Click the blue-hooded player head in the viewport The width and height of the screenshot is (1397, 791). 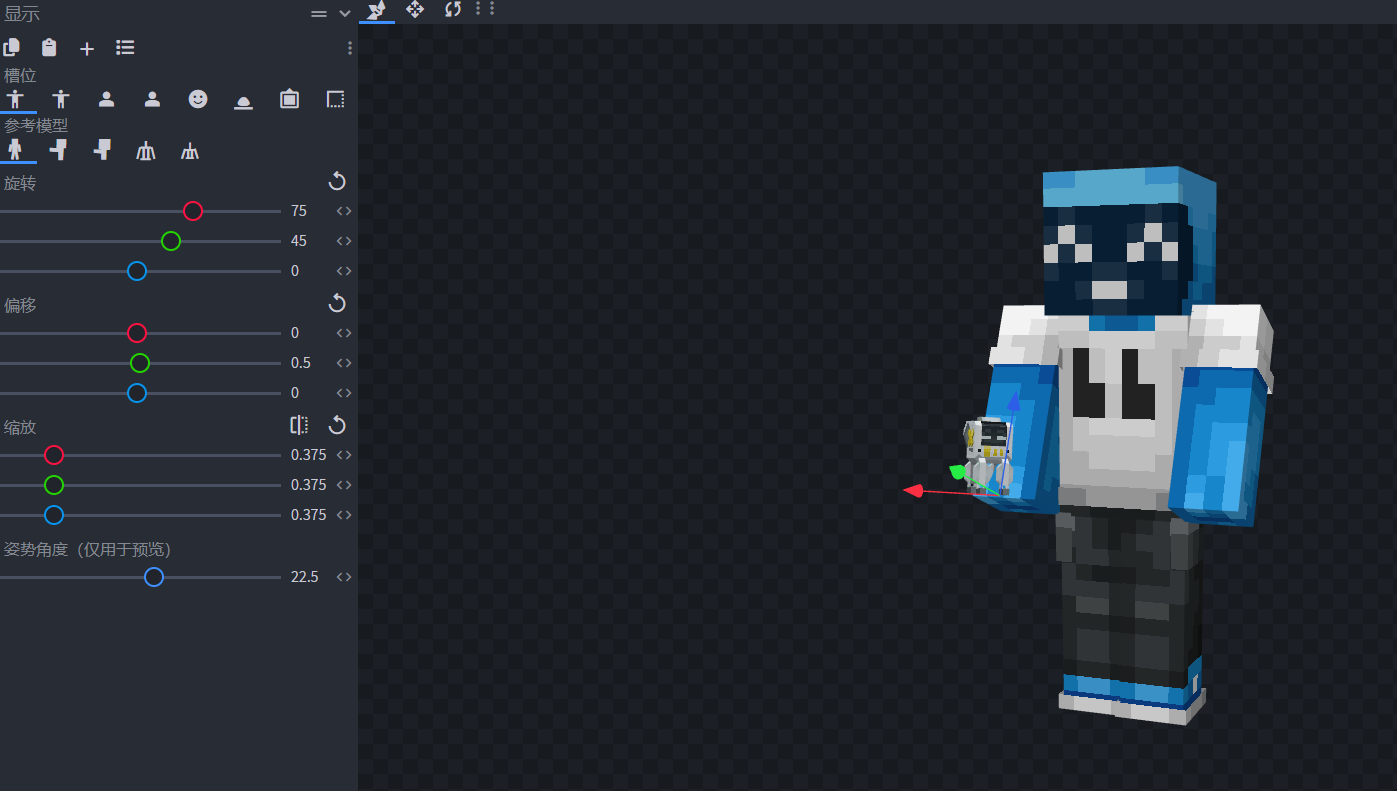(x=1128, y=243)
